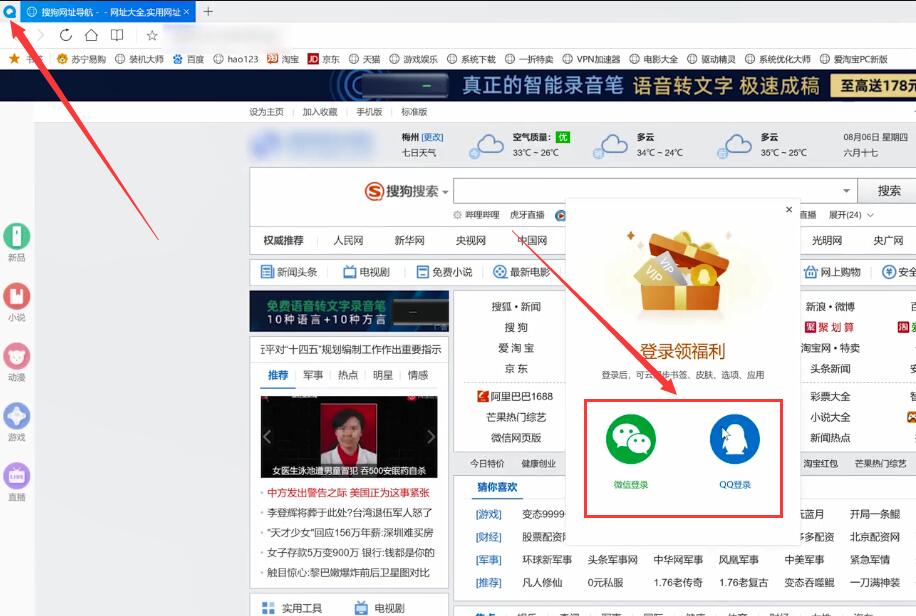Open a new browser tab with the + button
Screen dimensions: 916x616
click(207, 13)
